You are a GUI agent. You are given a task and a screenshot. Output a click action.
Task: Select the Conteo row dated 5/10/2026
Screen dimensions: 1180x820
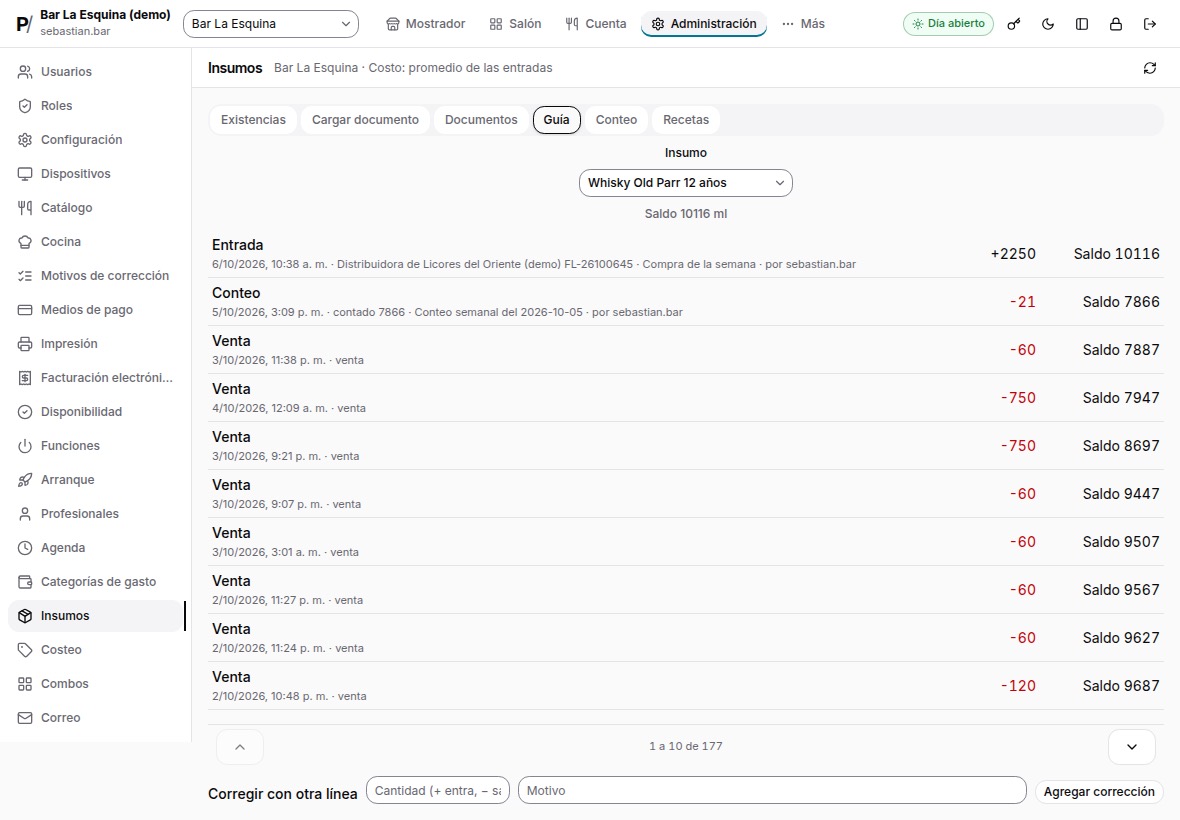coord(686,302)
